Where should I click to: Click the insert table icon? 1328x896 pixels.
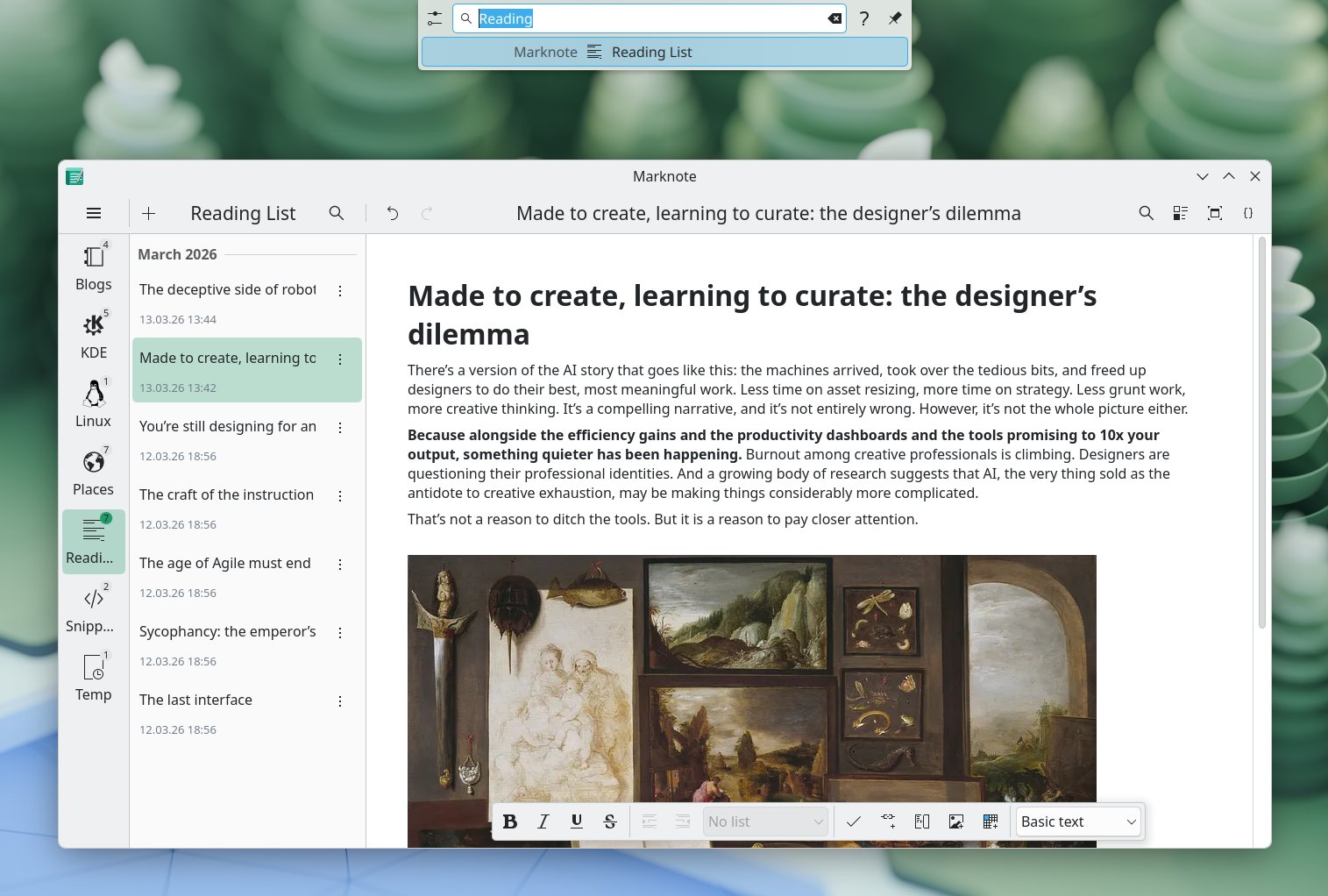(x=990, y=821)
